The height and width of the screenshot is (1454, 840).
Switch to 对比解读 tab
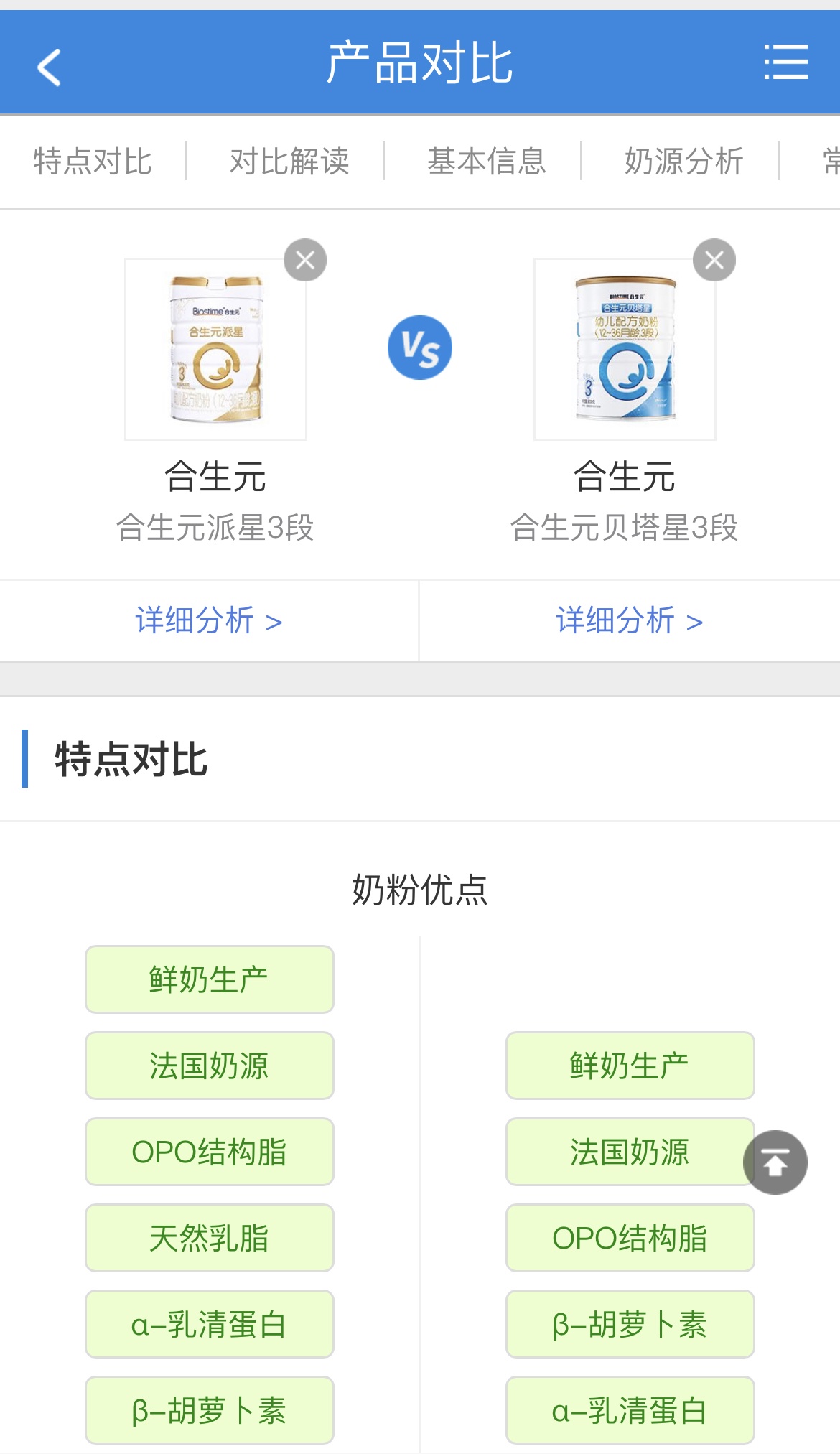[289, 161]
